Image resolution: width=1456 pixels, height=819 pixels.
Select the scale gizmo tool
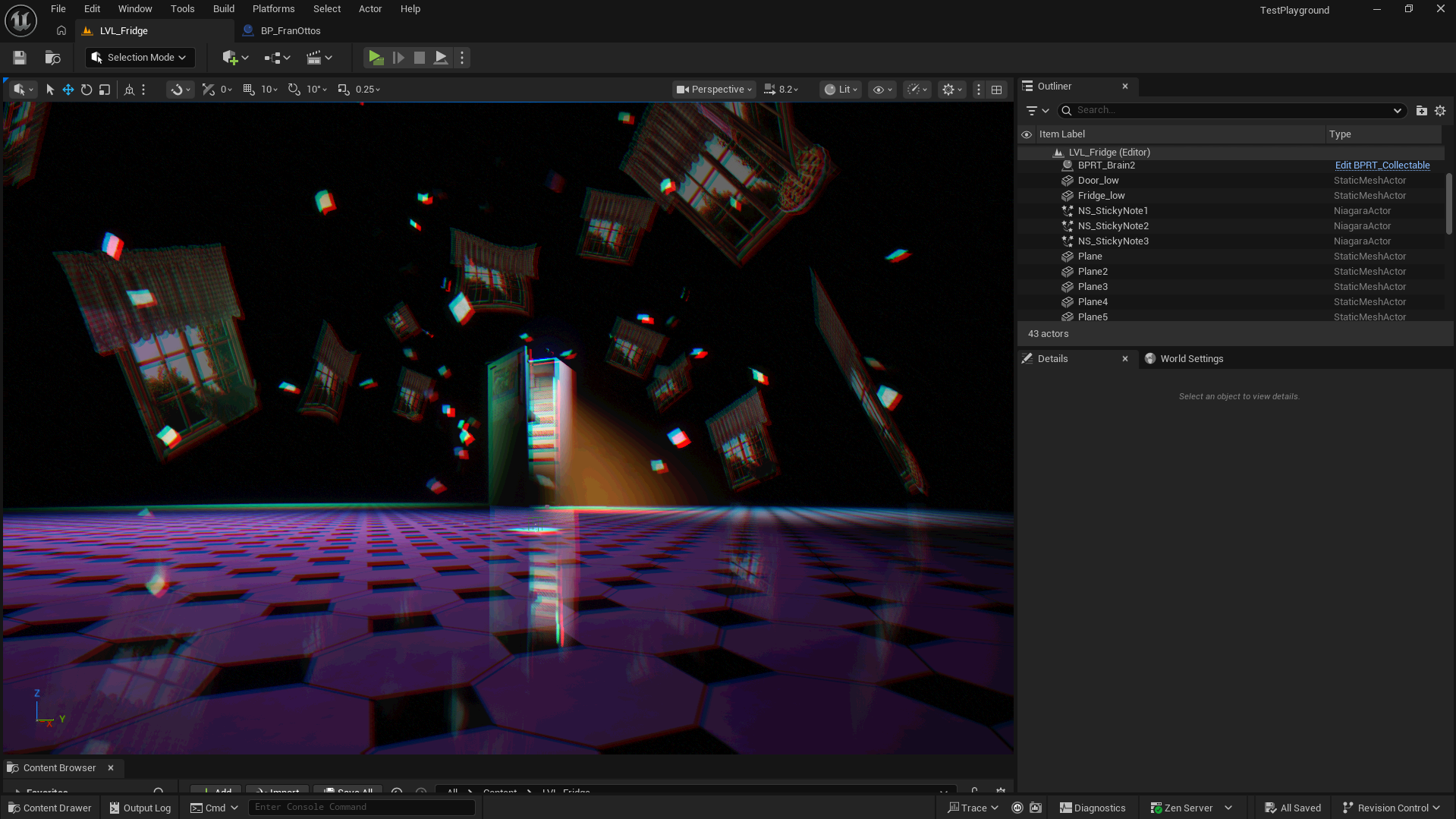(105, 90)
